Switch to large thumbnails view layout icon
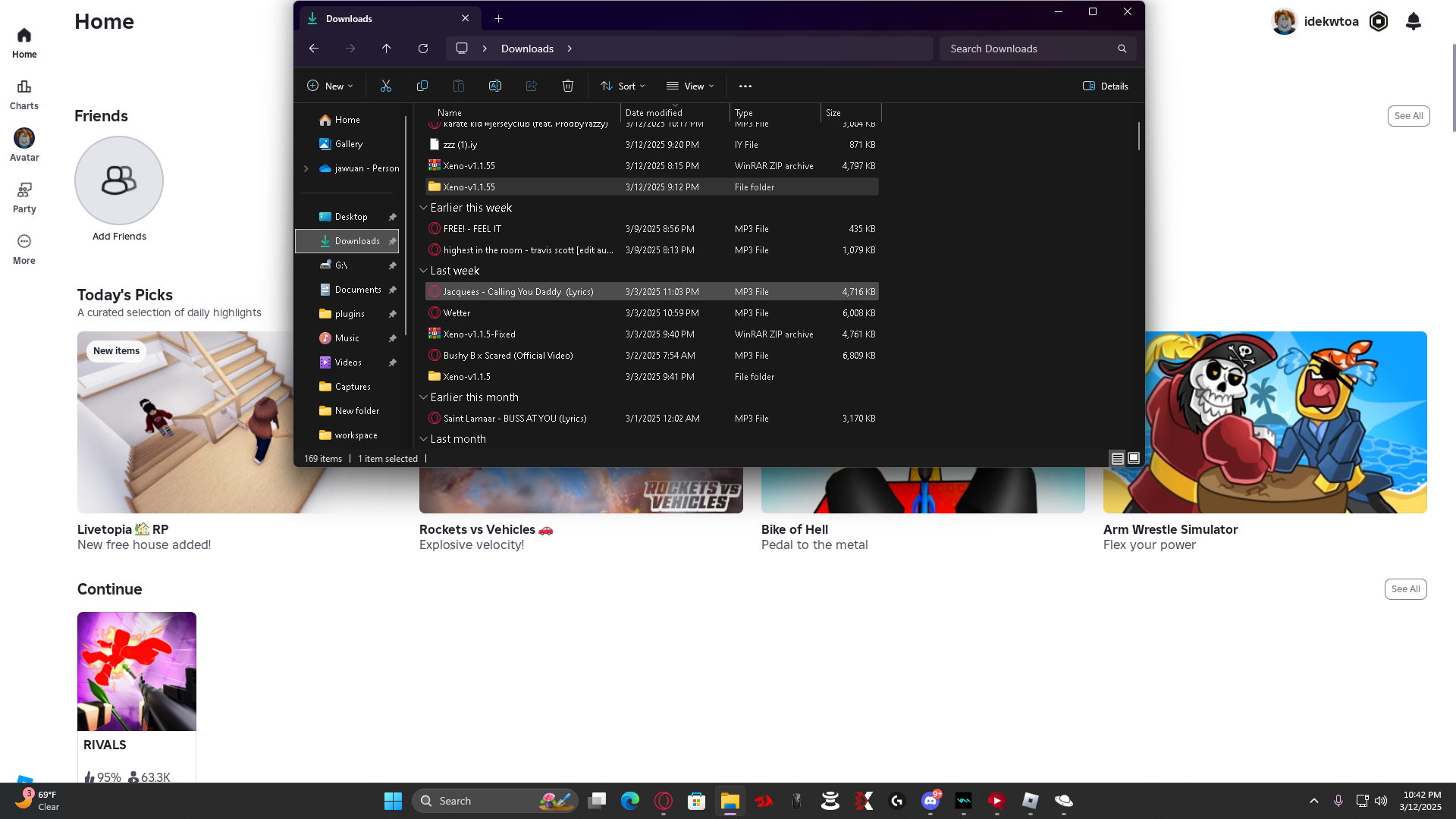The height and width of the screenshot is (819, 1456). click(x=1134, y=459)
